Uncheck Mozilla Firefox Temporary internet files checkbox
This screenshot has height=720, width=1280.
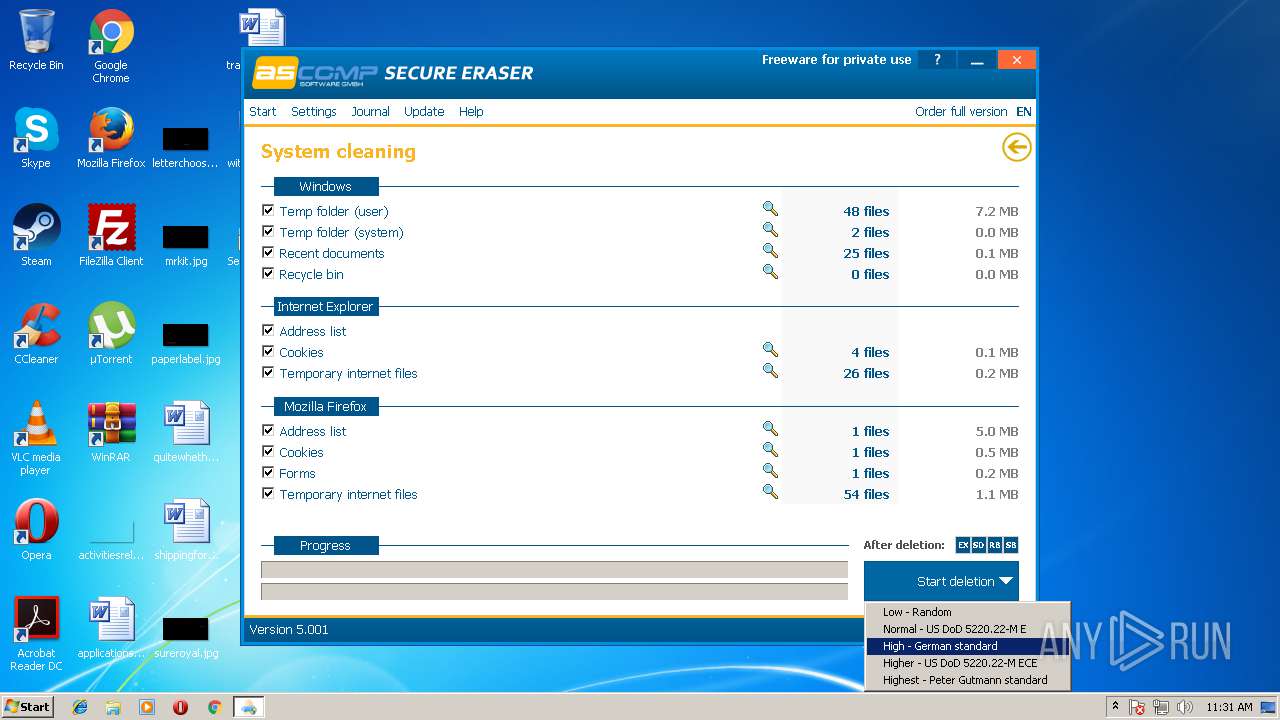268,494
